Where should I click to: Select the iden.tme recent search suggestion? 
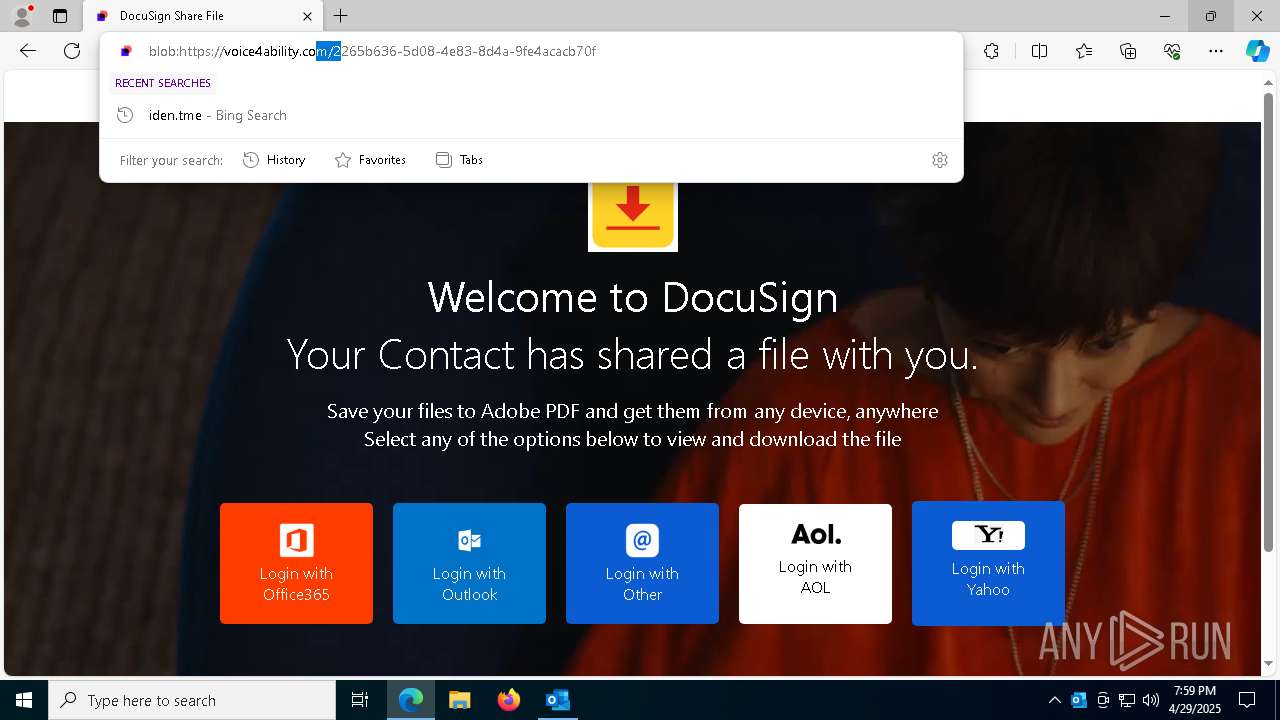(x=532, y=115)
